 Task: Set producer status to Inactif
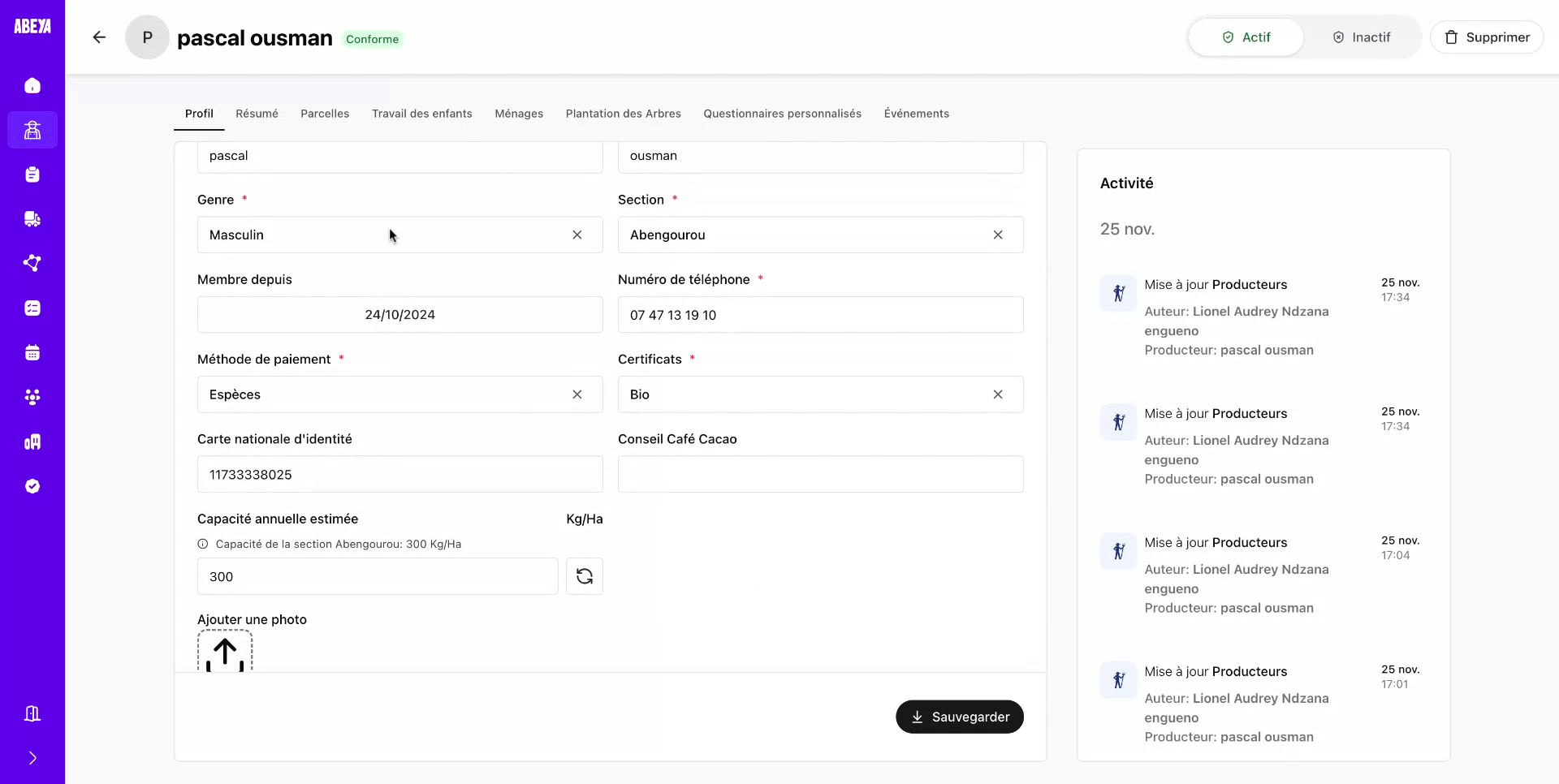(x=1362, y=37)
